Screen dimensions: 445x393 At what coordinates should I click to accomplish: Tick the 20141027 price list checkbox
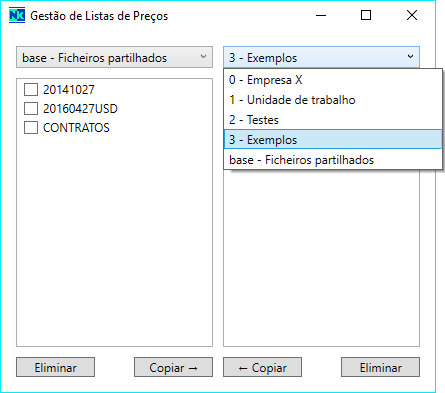31,90
